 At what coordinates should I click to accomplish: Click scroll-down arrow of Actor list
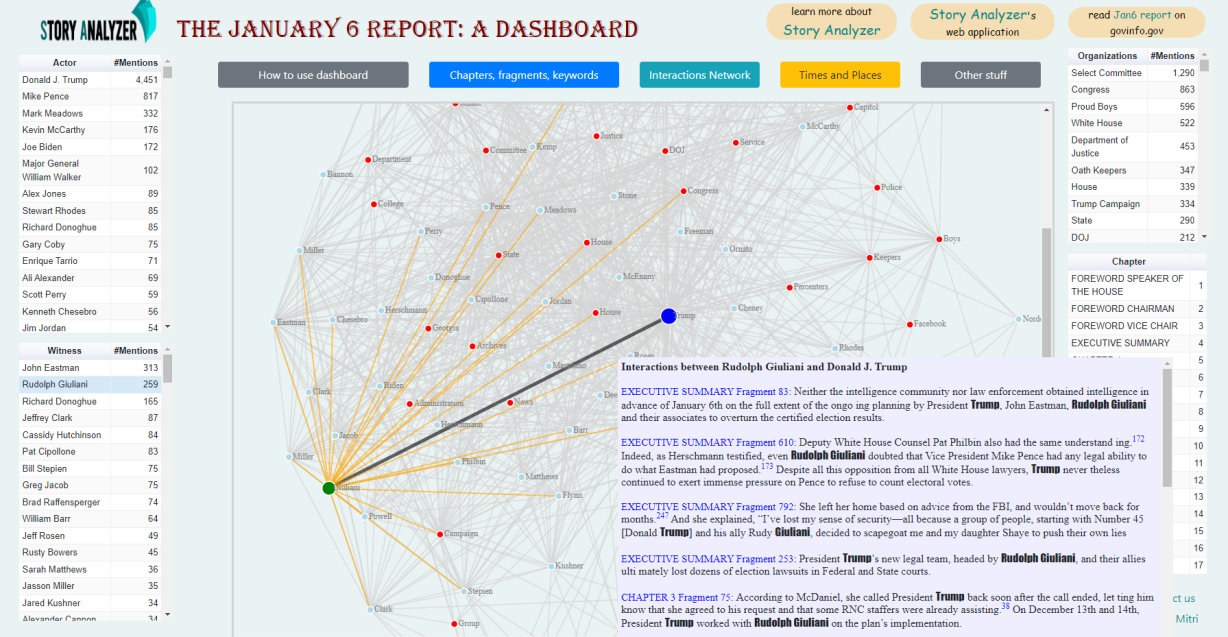coord(167,327)
